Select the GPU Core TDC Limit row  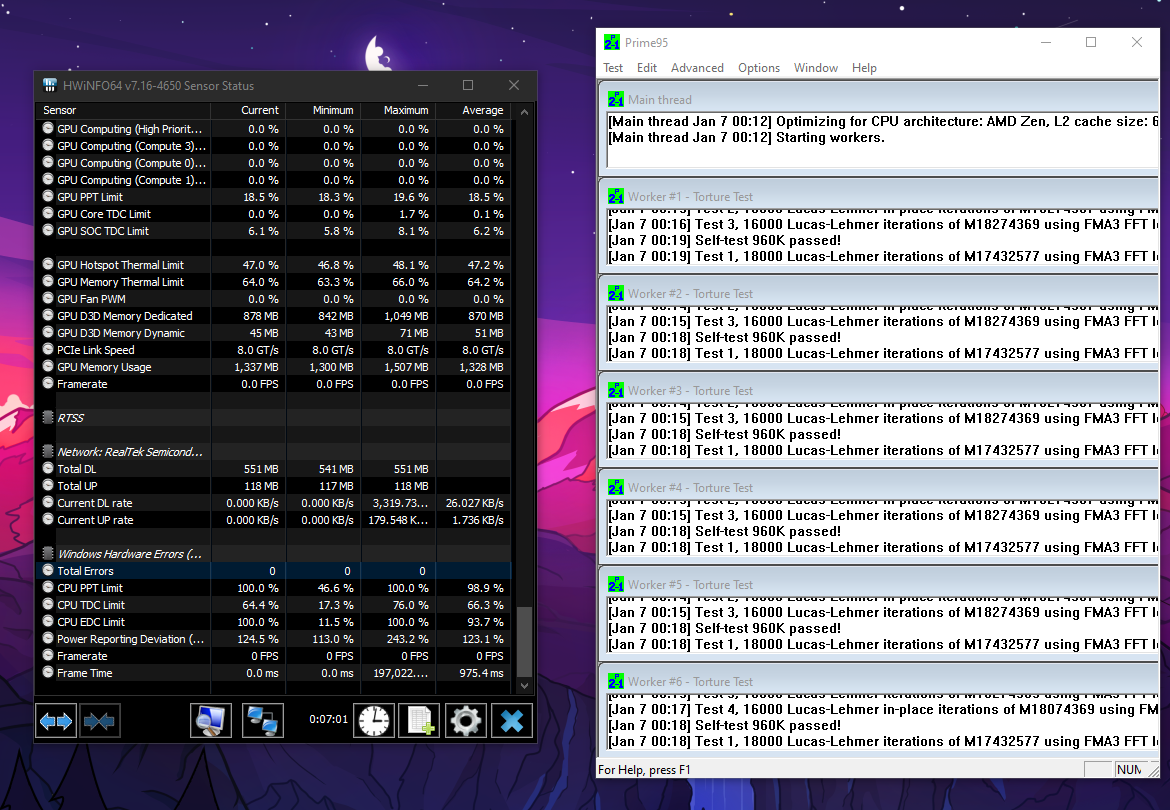pyautogui.click(x=274, y=214)
